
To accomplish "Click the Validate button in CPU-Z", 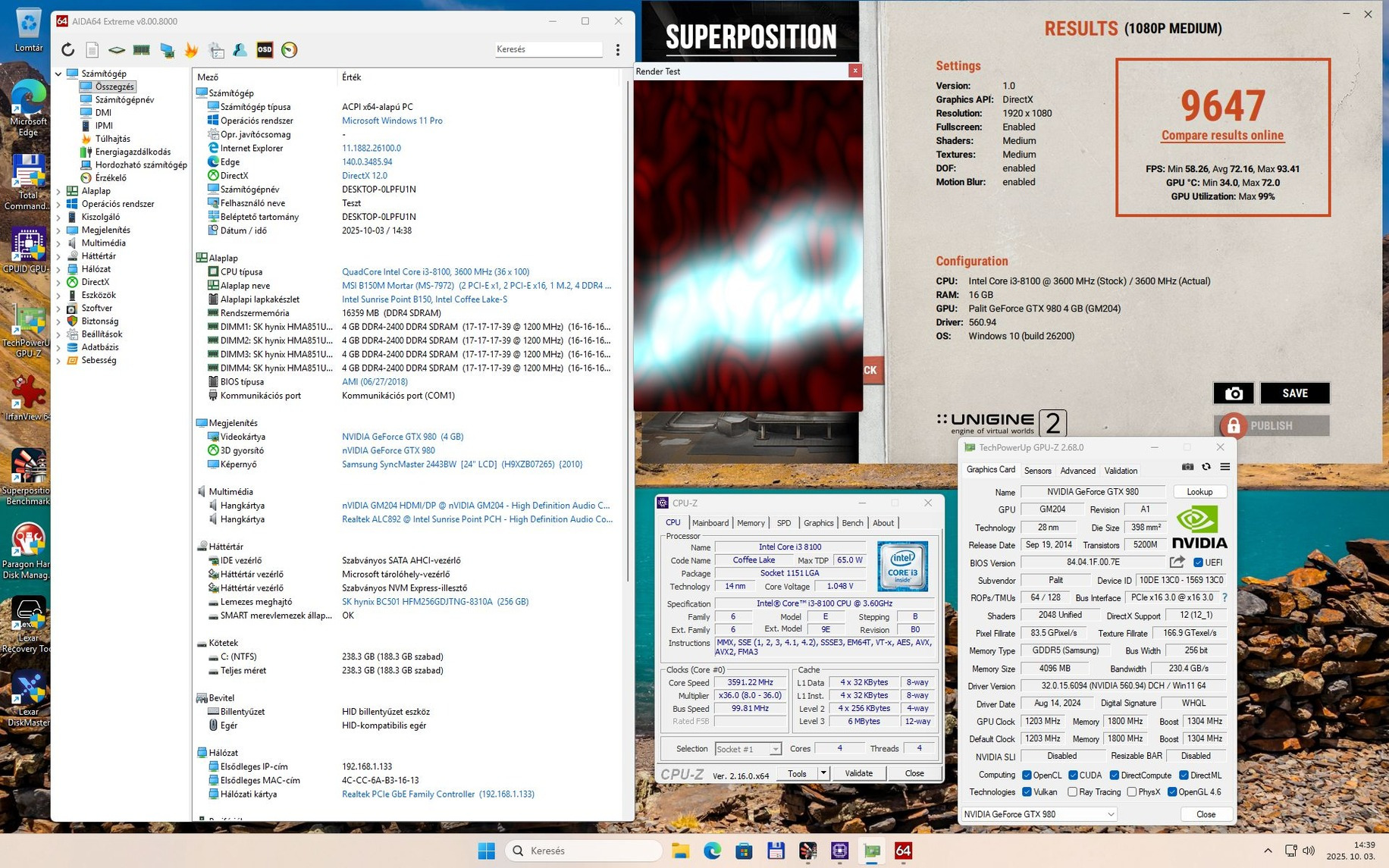I will coord(858,773).
